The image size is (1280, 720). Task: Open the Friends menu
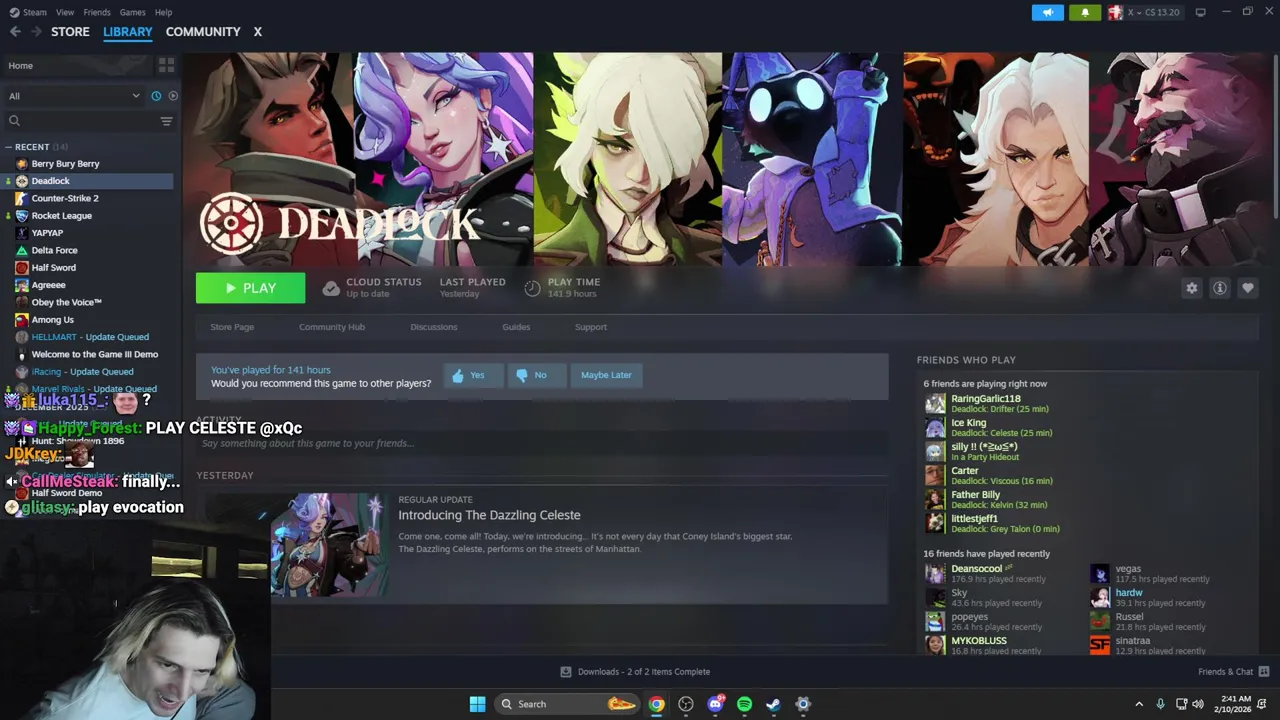click(97, 12)
